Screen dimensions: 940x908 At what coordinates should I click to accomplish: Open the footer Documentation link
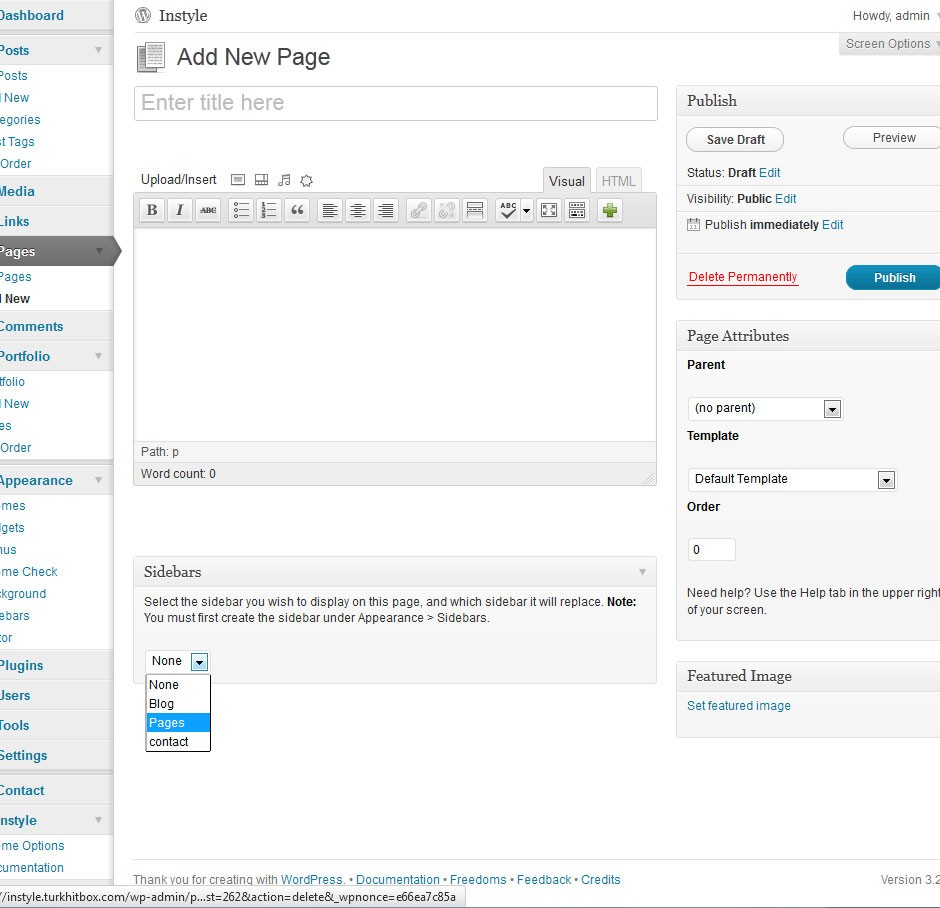(397, 879)
